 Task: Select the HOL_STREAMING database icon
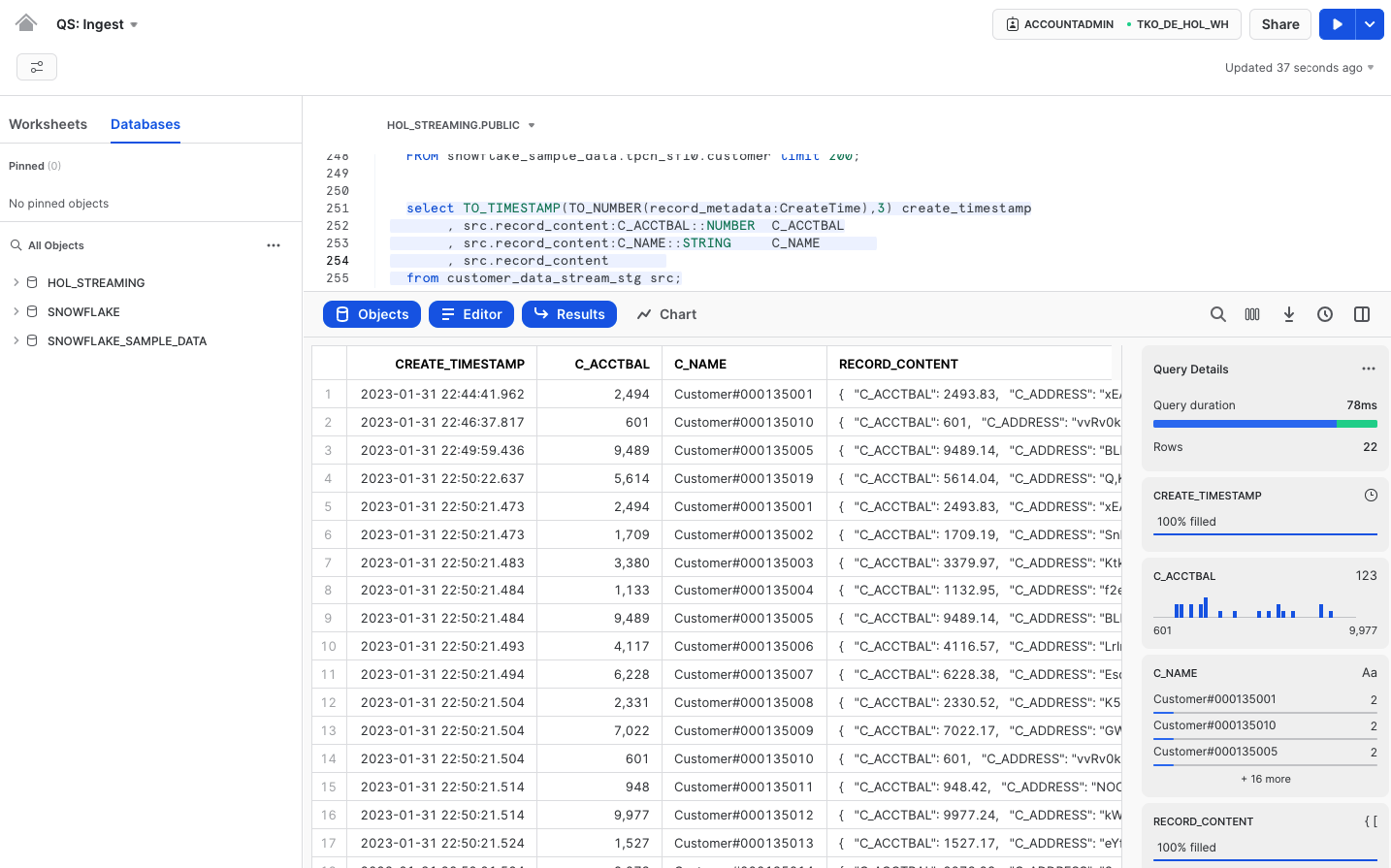[32, 282]
